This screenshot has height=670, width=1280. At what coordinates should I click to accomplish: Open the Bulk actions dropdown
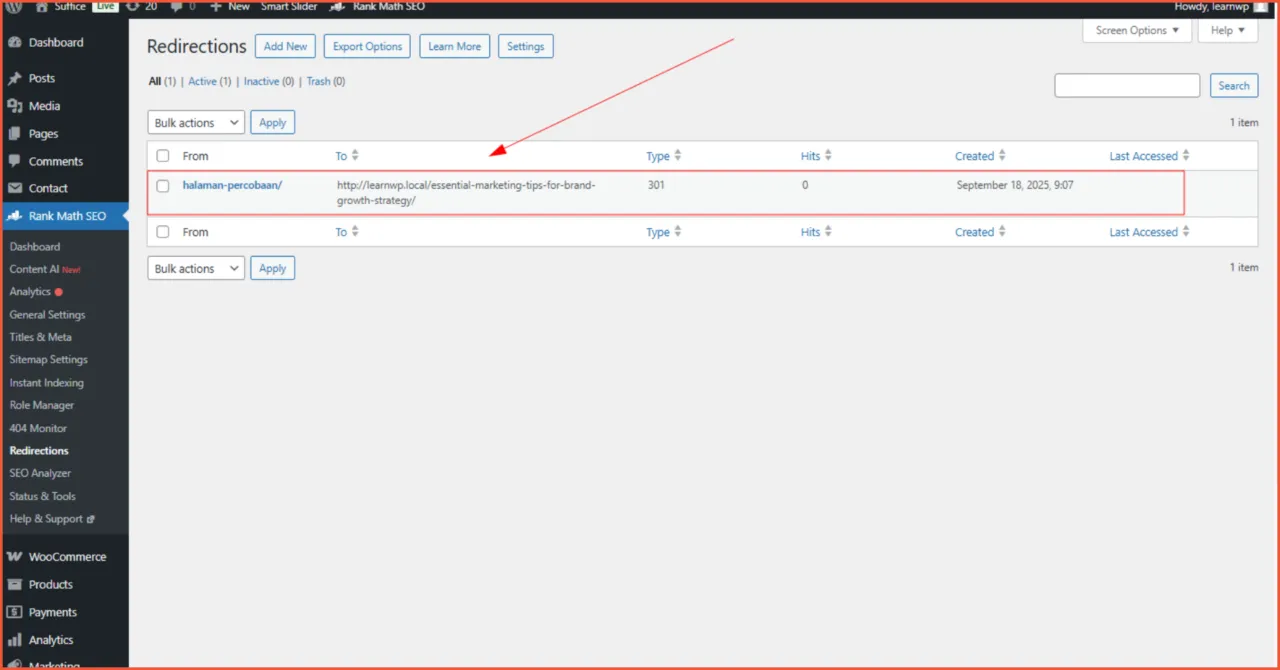tap(195, 122)
